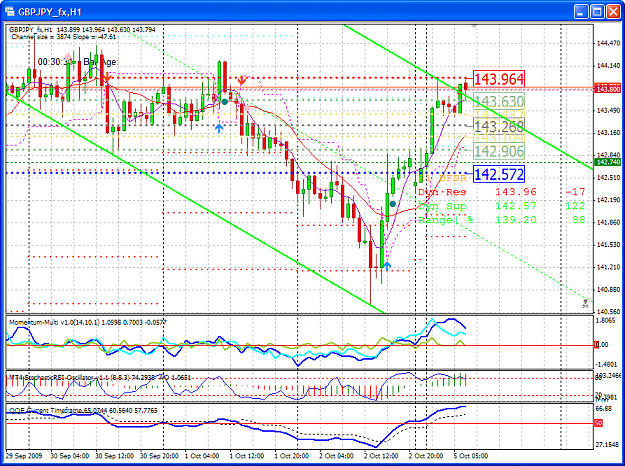Click the 140.560 value on the price scale
Image resolution: width=625 pixels, height=466 pixels.
coord(609,312)
